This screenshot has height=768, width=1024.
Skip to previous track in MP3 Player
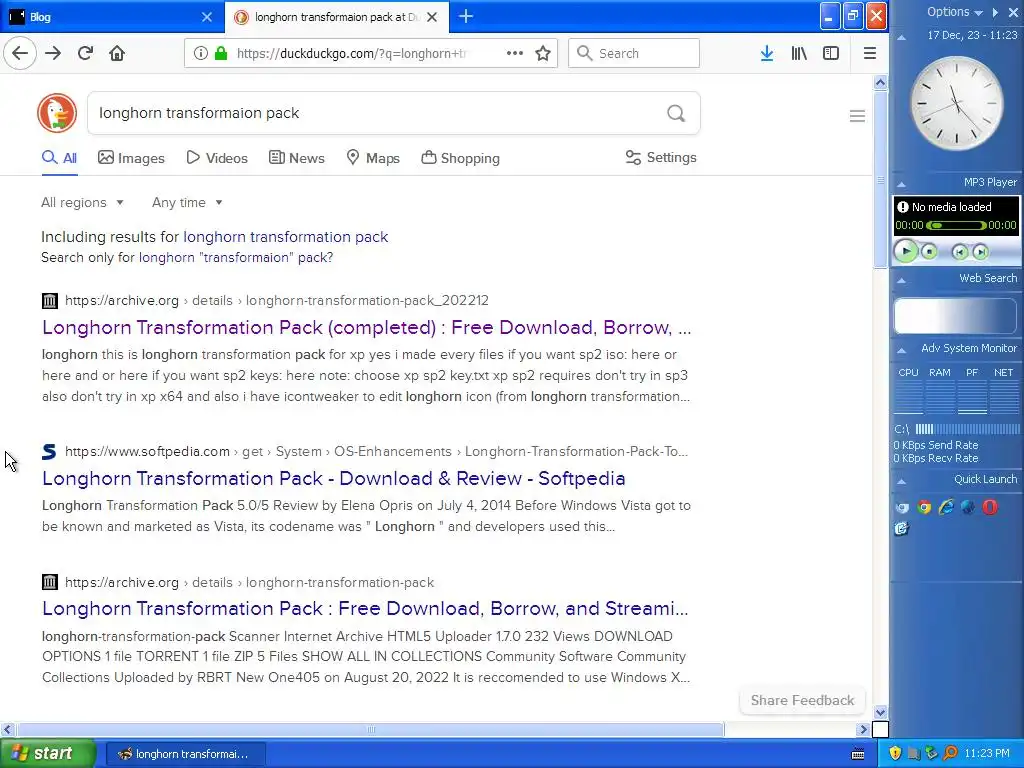pos(959,252)
